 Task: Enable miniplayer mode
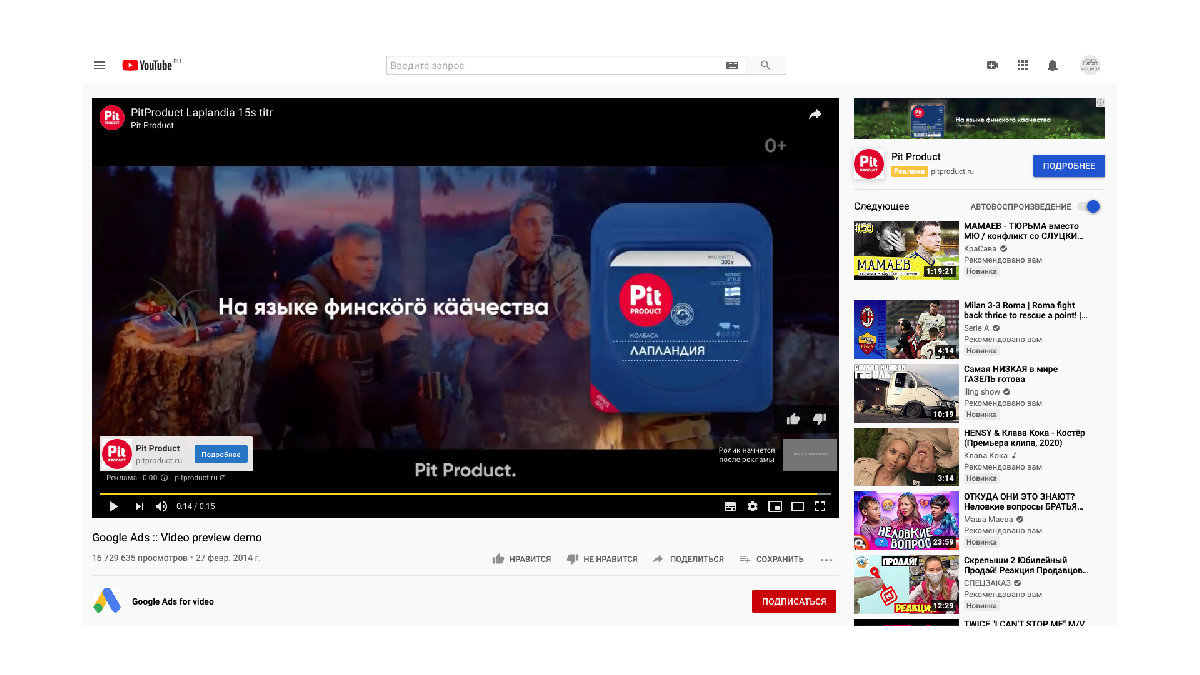775,506
